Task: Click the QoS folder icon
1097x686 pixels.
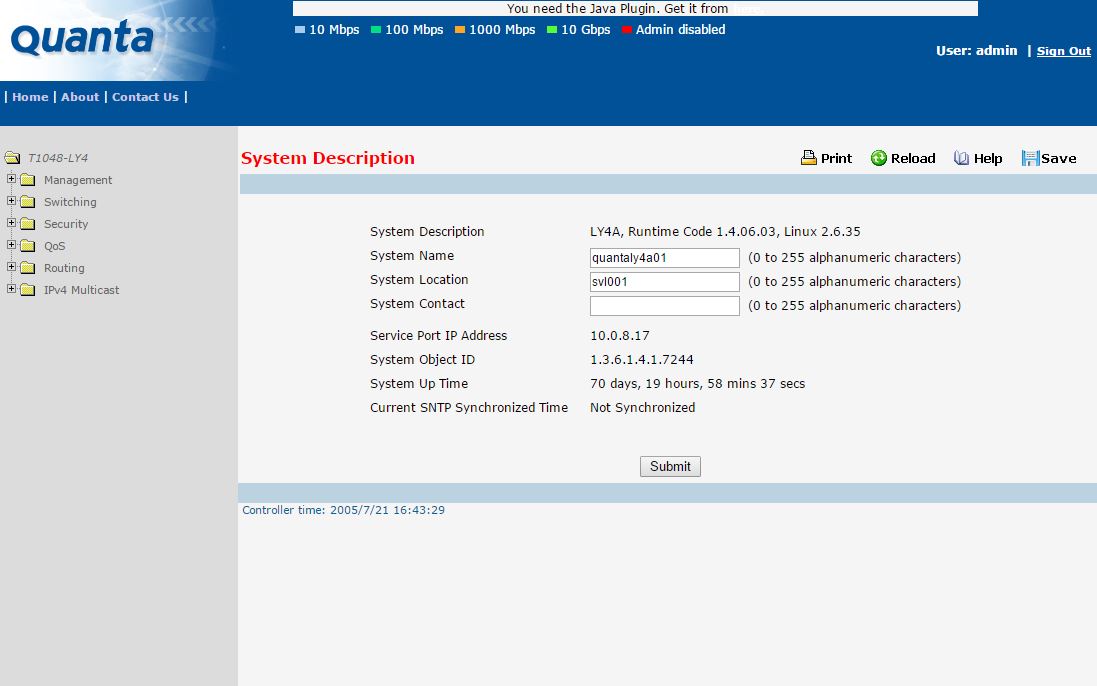Action: point(27,246)
